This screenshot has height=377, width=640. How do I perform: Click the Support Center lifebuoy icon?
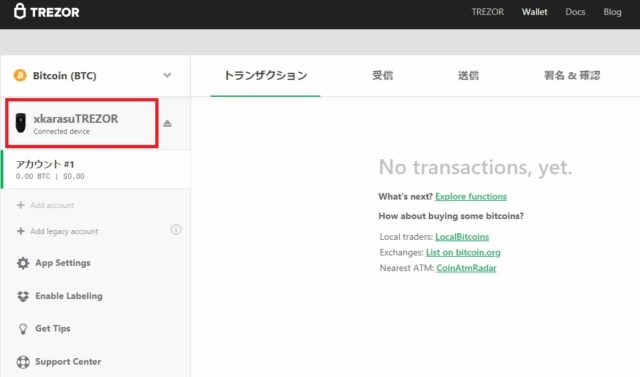tap(23, 362)
